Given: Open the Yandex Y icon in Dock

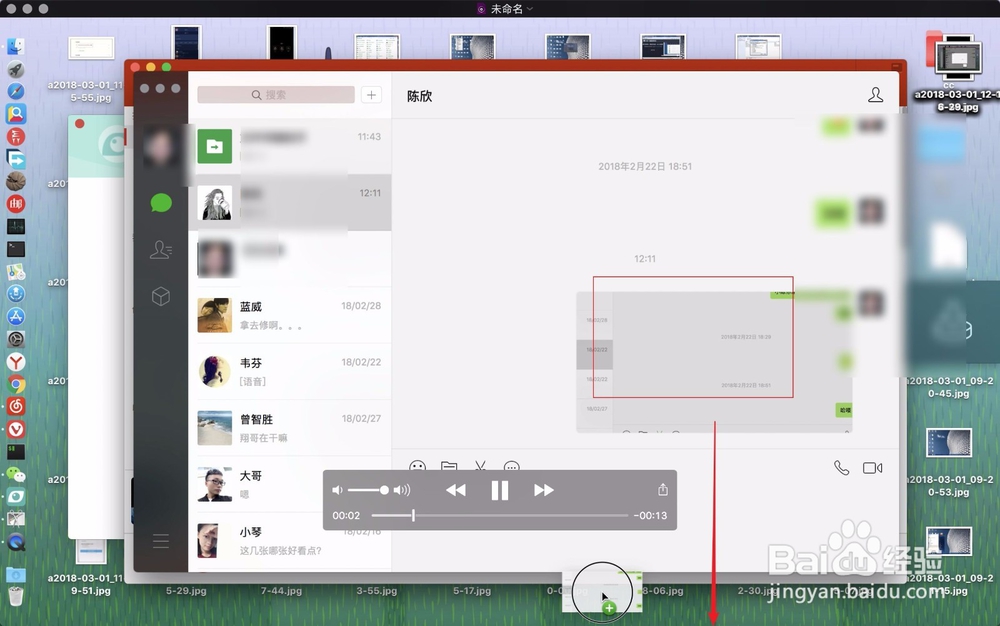Looking at the screenshot, I should coord(16,361).
